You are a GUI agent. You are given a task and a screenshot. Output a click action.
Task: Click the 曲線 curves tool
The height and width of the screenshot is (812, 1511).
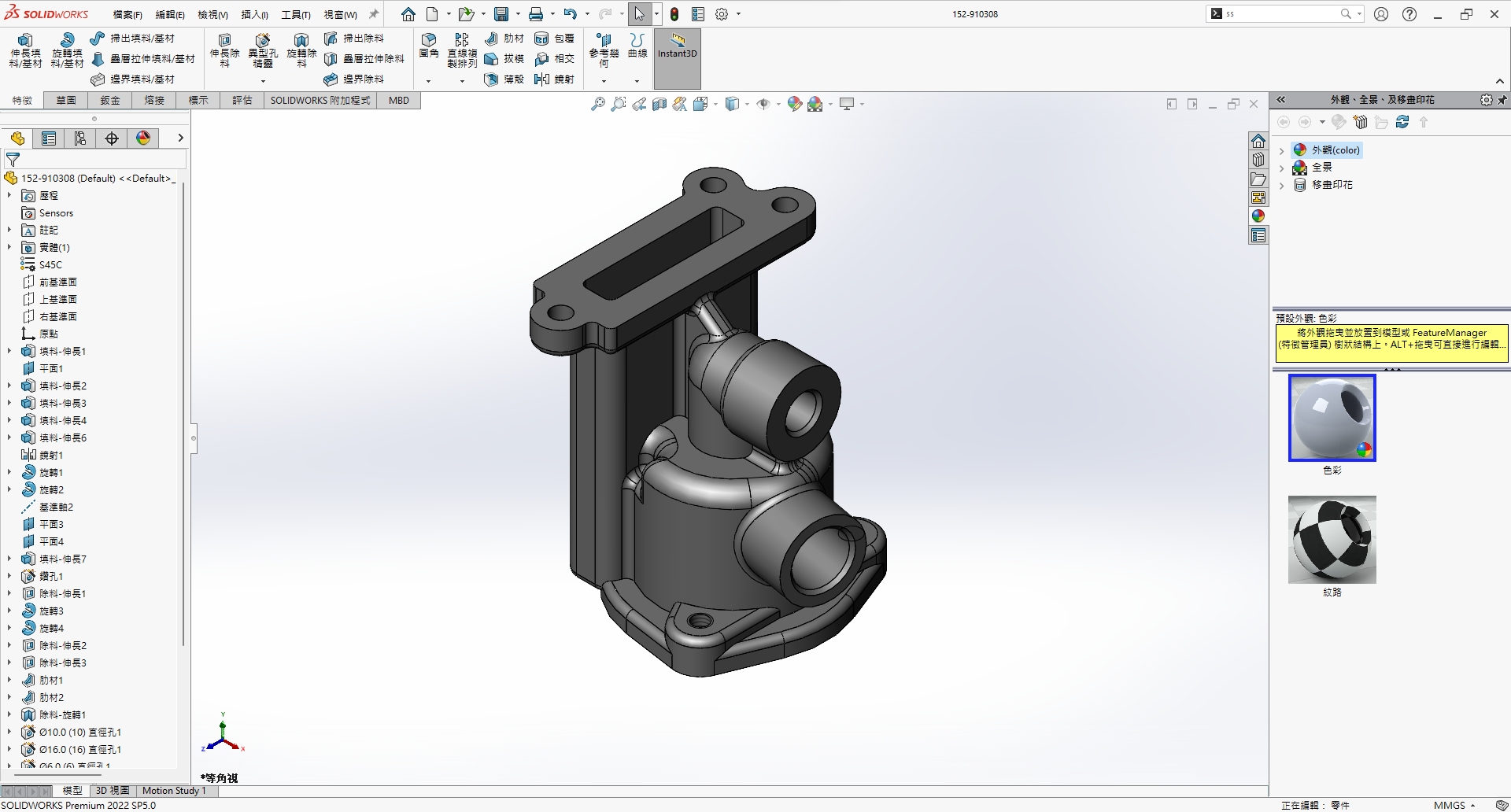click(x=637, y=46)
